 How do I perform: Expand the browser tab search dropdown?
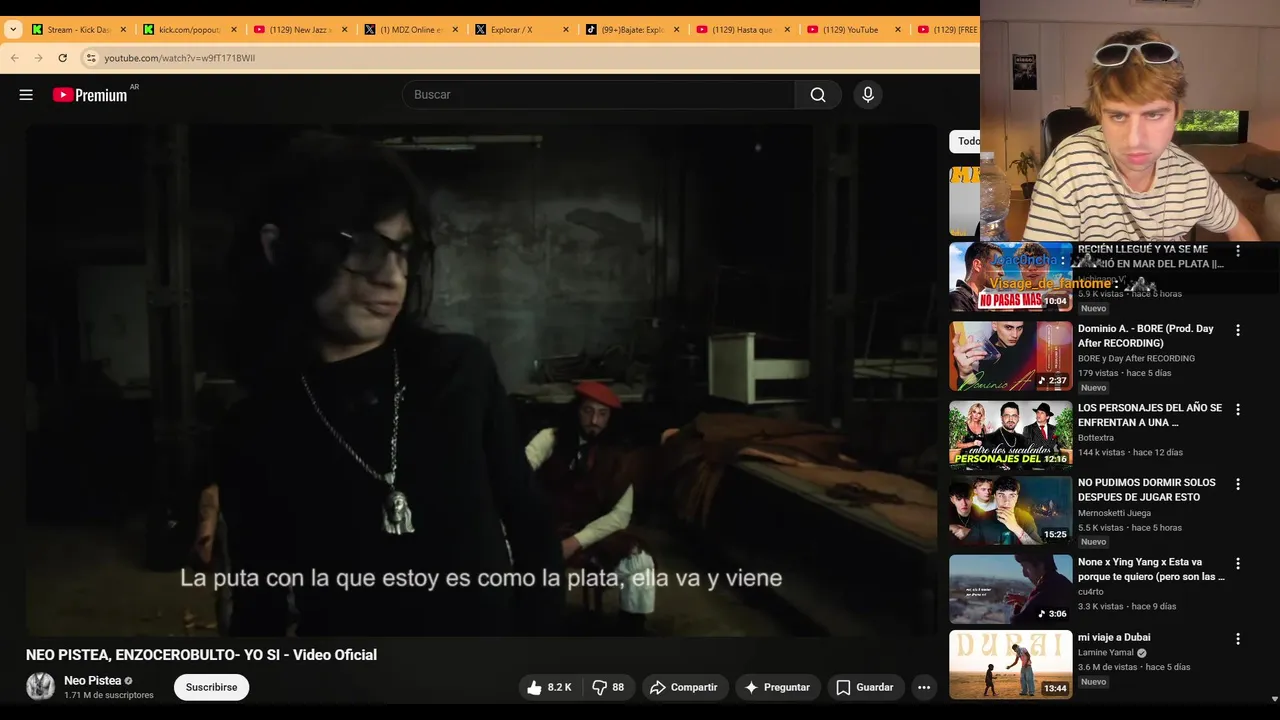tap(13, 30)
